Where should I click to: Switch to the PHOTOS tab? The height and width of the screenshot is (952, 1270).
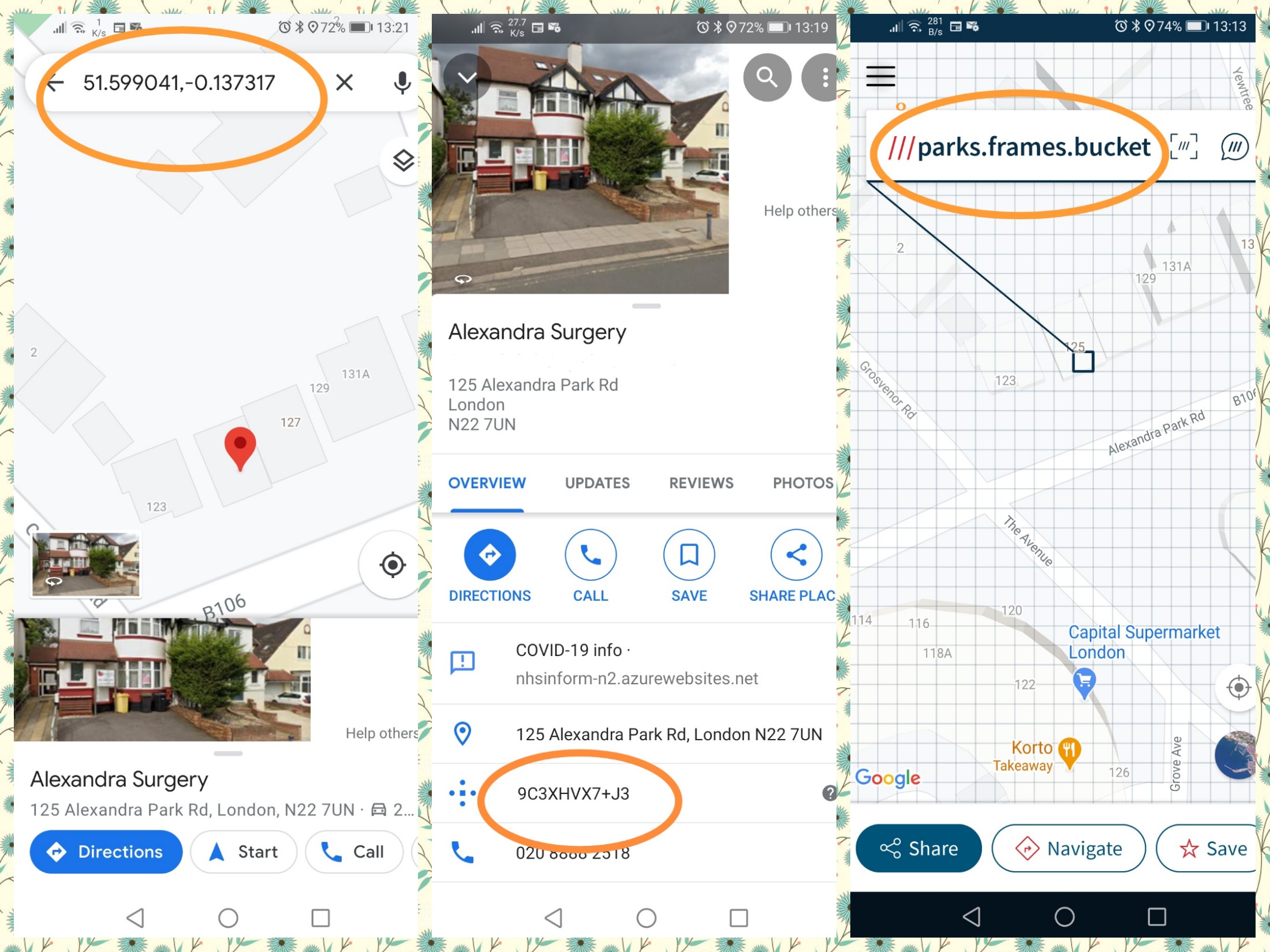click(803, 484)
